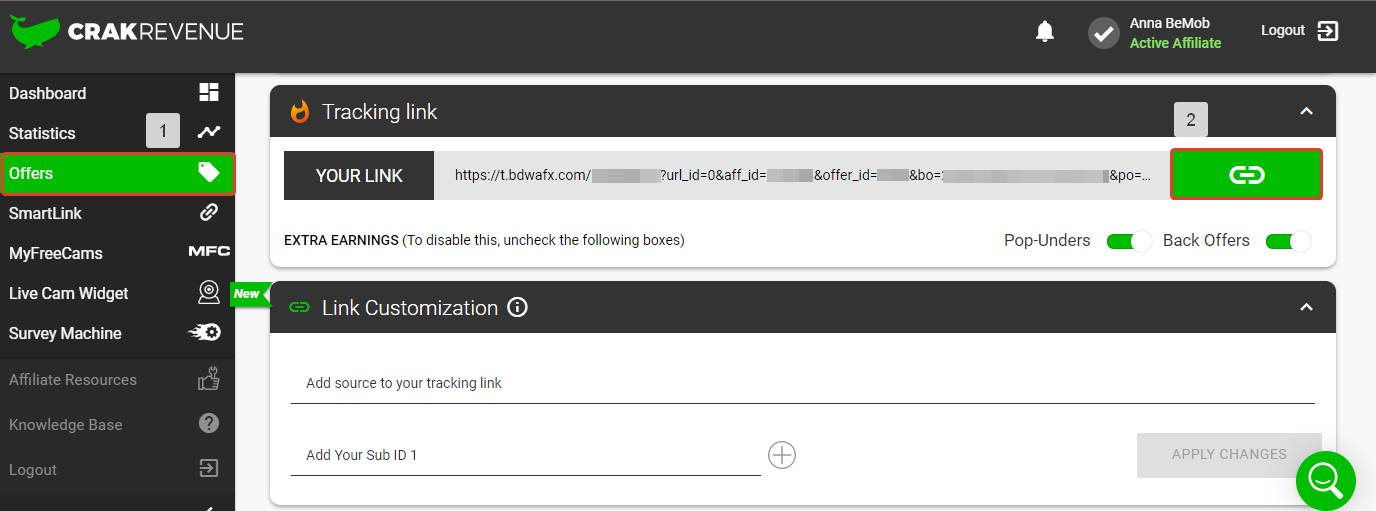Turn off the Back Offers toggle
This screenshot has width=1376, height=511.
tap(1287, 241)
